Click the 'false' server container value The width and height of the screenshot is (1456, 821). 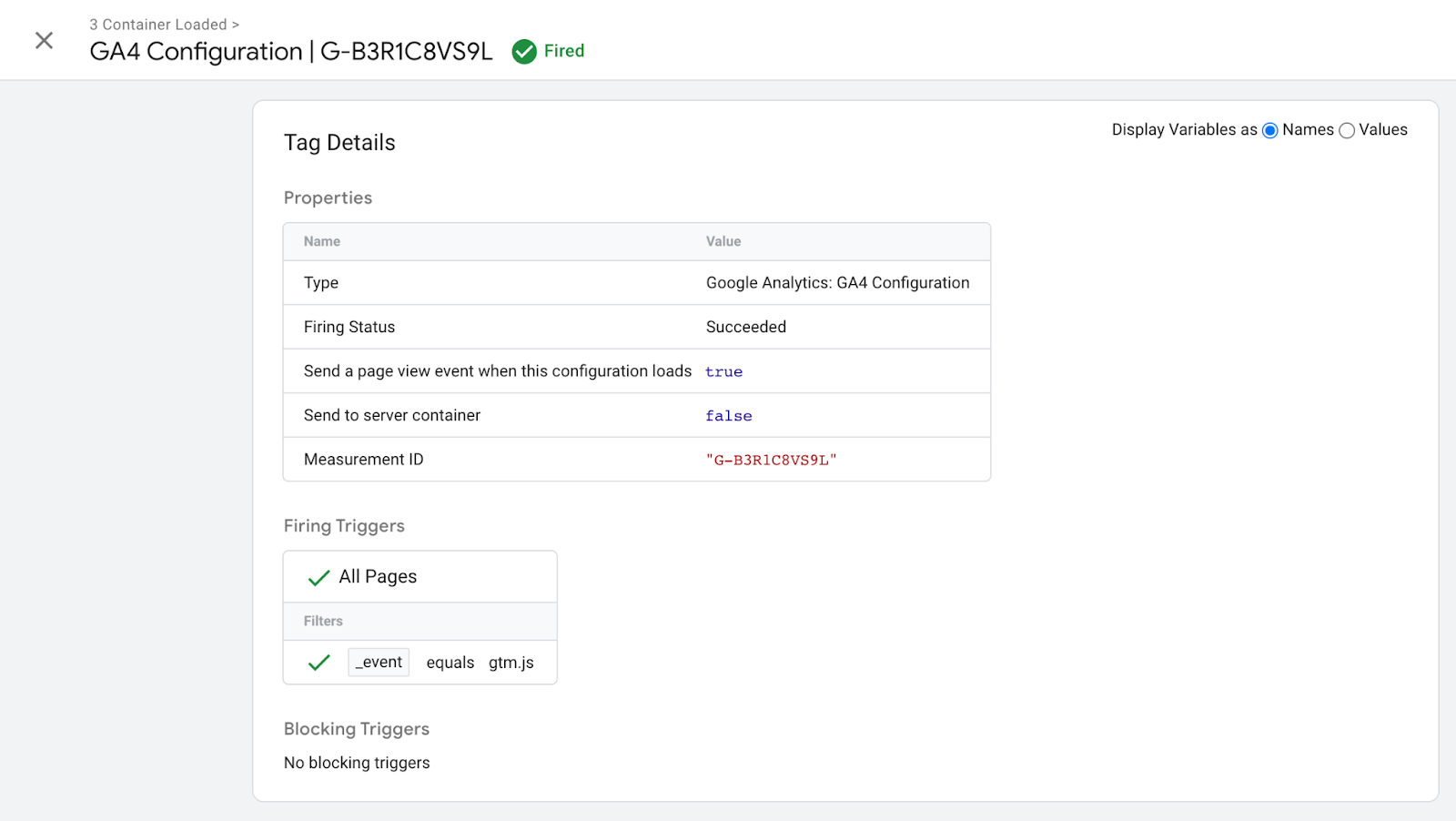728,416
